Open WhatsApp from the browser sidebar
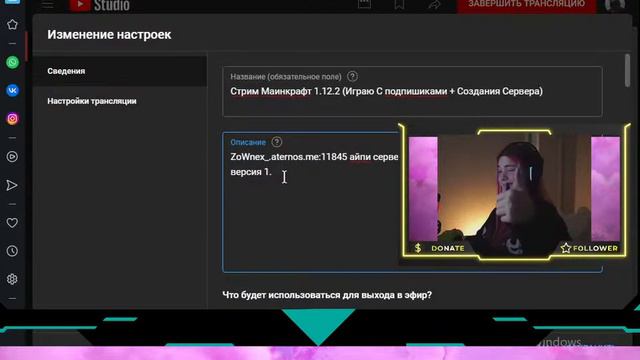Screen dimensions: 640x360 [x=12, y=62]
